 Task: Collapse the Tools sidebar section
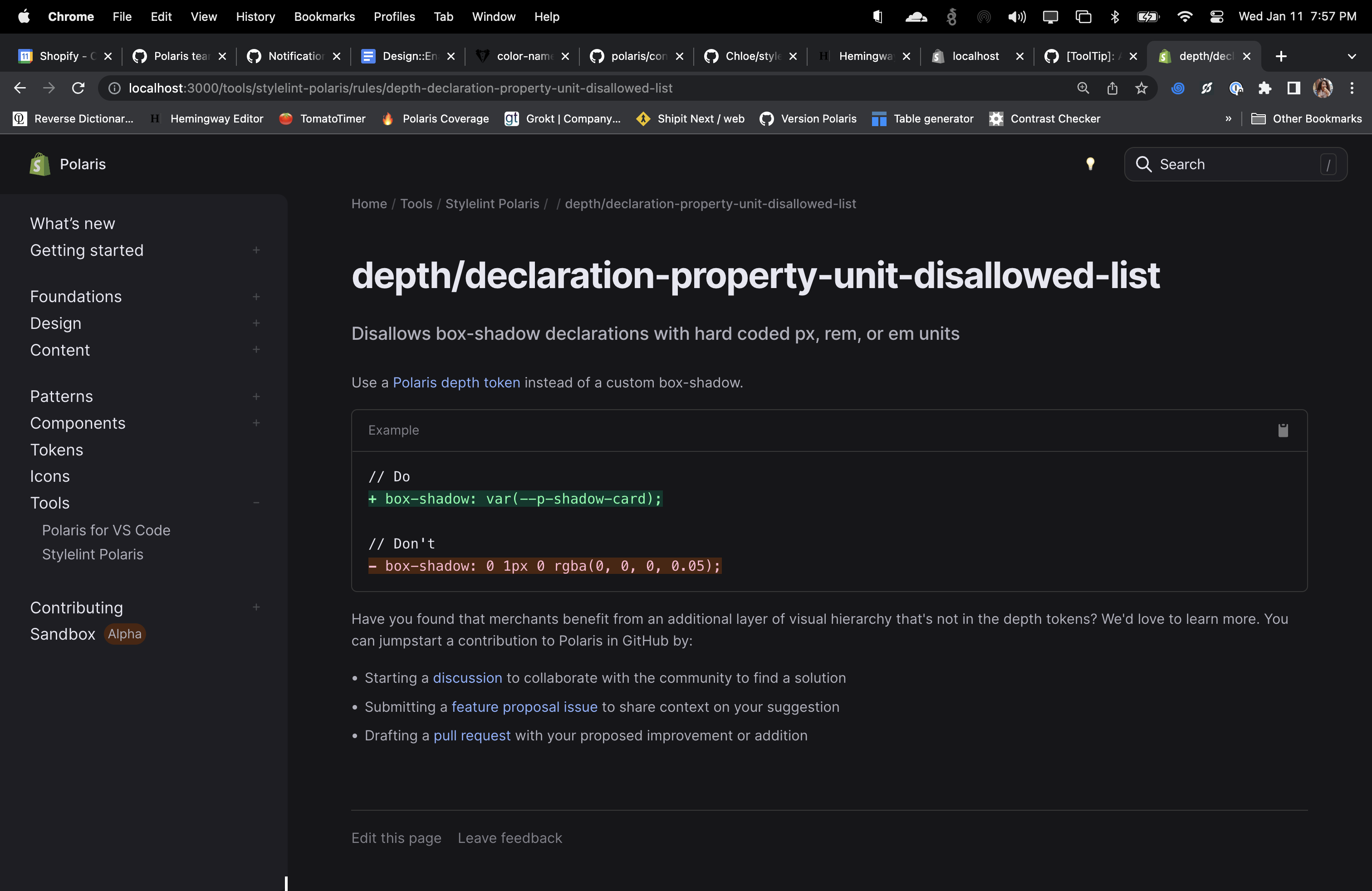[256, 503]
